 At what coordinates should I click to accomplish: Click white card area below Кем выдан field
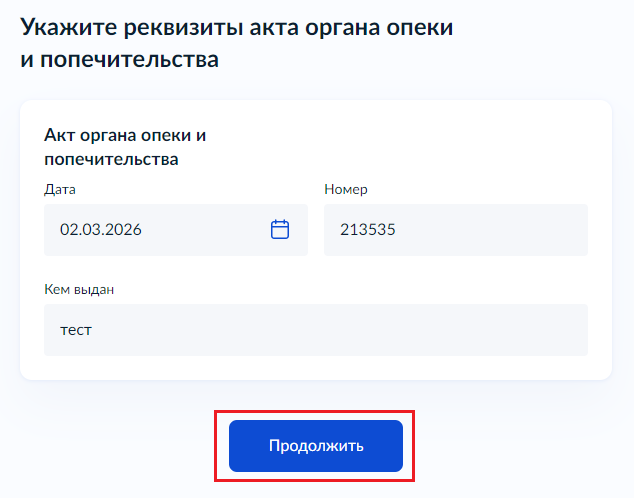(x=315, y=367)
